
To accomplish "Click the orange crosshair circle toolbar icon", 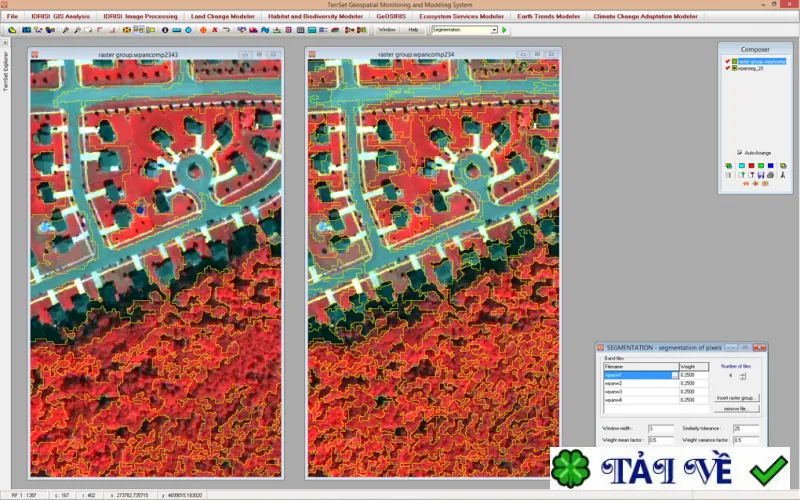I will click(203, 30).
